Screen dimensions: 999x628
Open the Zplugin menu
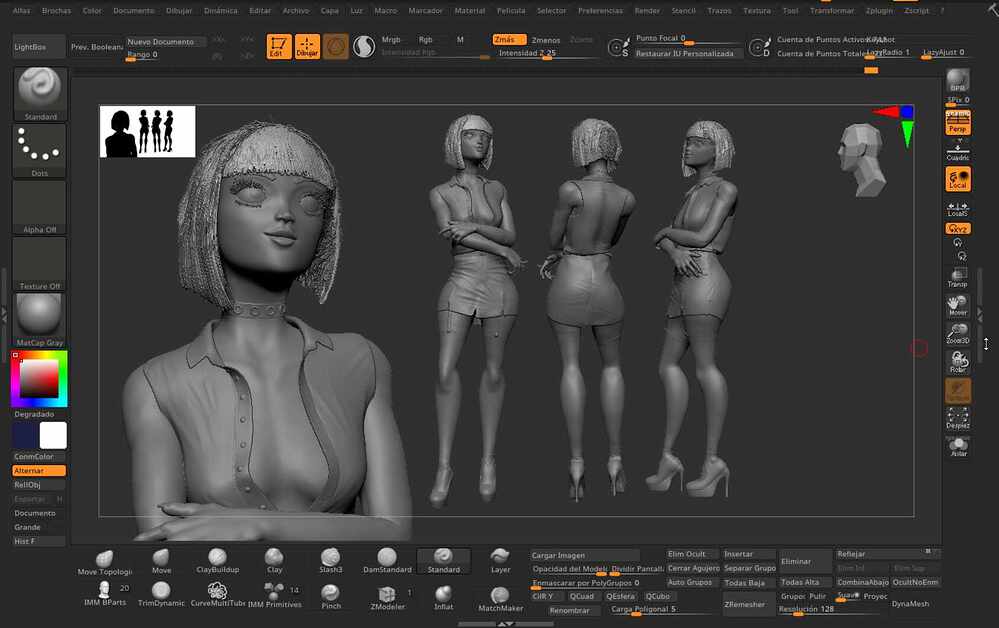[x=879, y=11]
